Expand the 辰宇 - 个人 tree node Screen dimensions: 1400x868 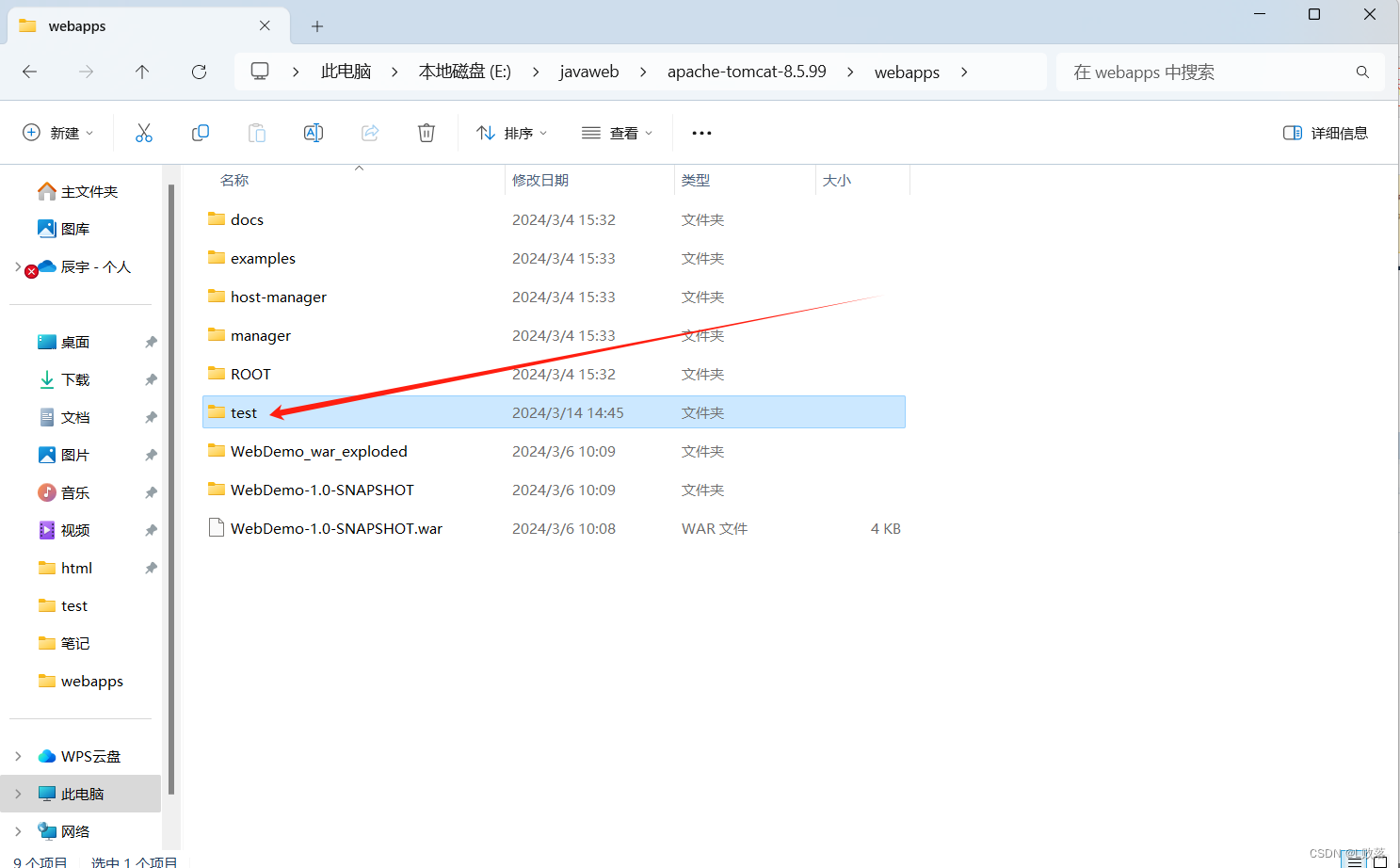coord(18,266)
